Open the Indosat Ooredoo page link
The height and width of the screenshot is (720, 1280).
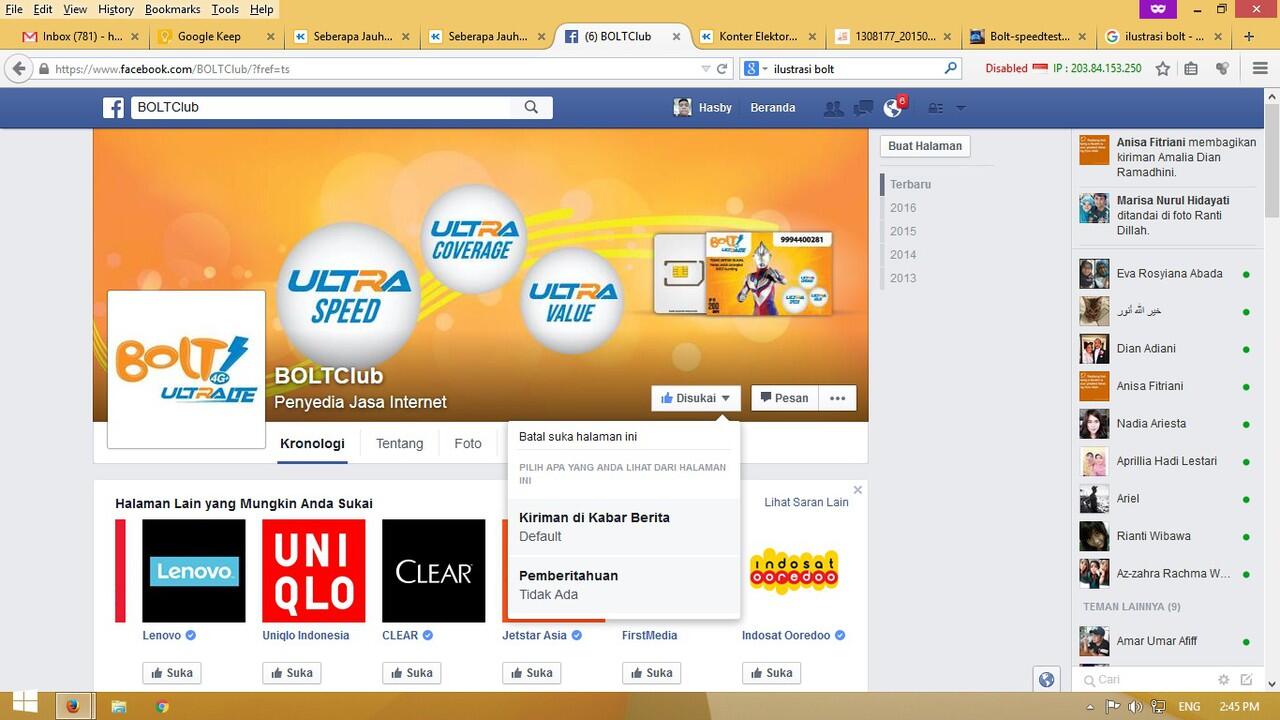786,635
